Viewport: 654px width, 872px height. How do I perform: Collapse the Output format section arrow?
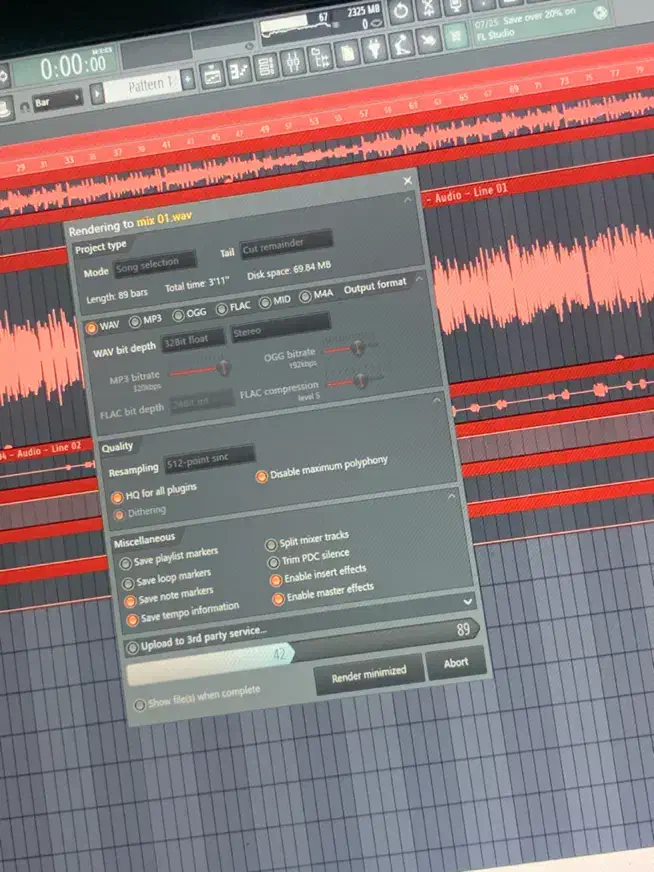click(x=420, y=278)
